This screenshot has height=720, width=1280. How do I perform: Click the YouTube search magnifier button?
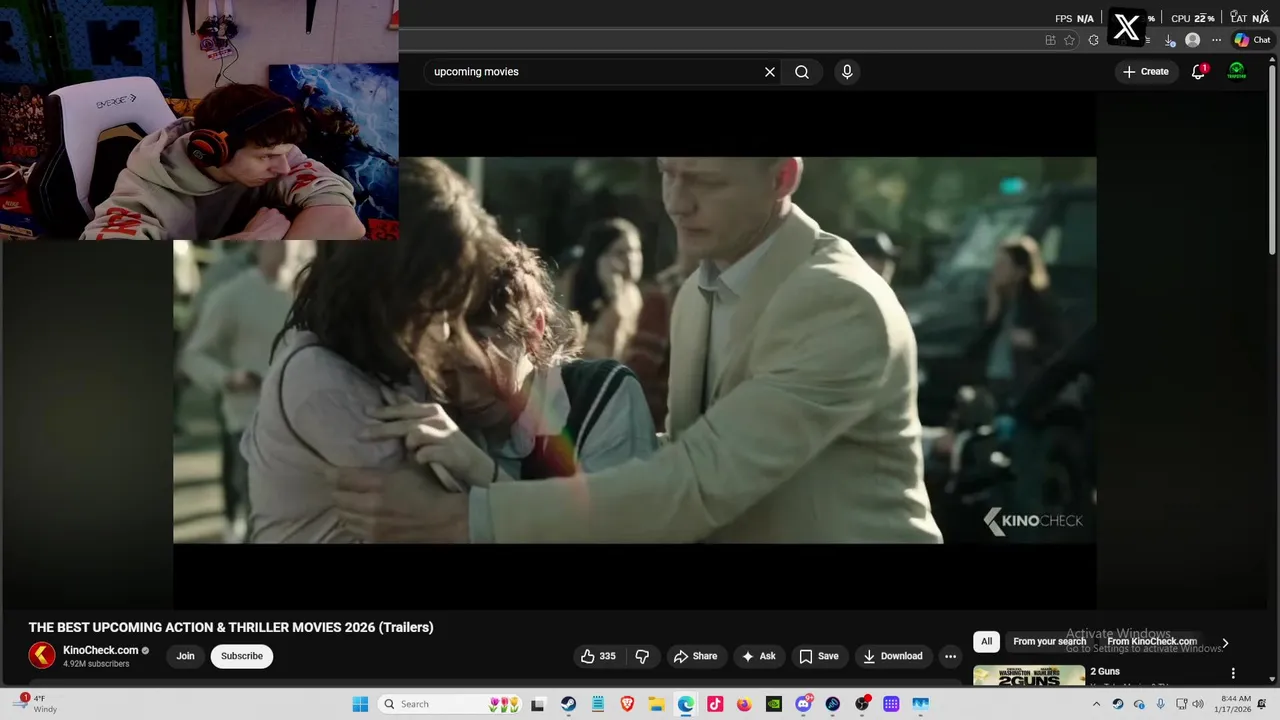pyautogui.click(x=802, y=72)
